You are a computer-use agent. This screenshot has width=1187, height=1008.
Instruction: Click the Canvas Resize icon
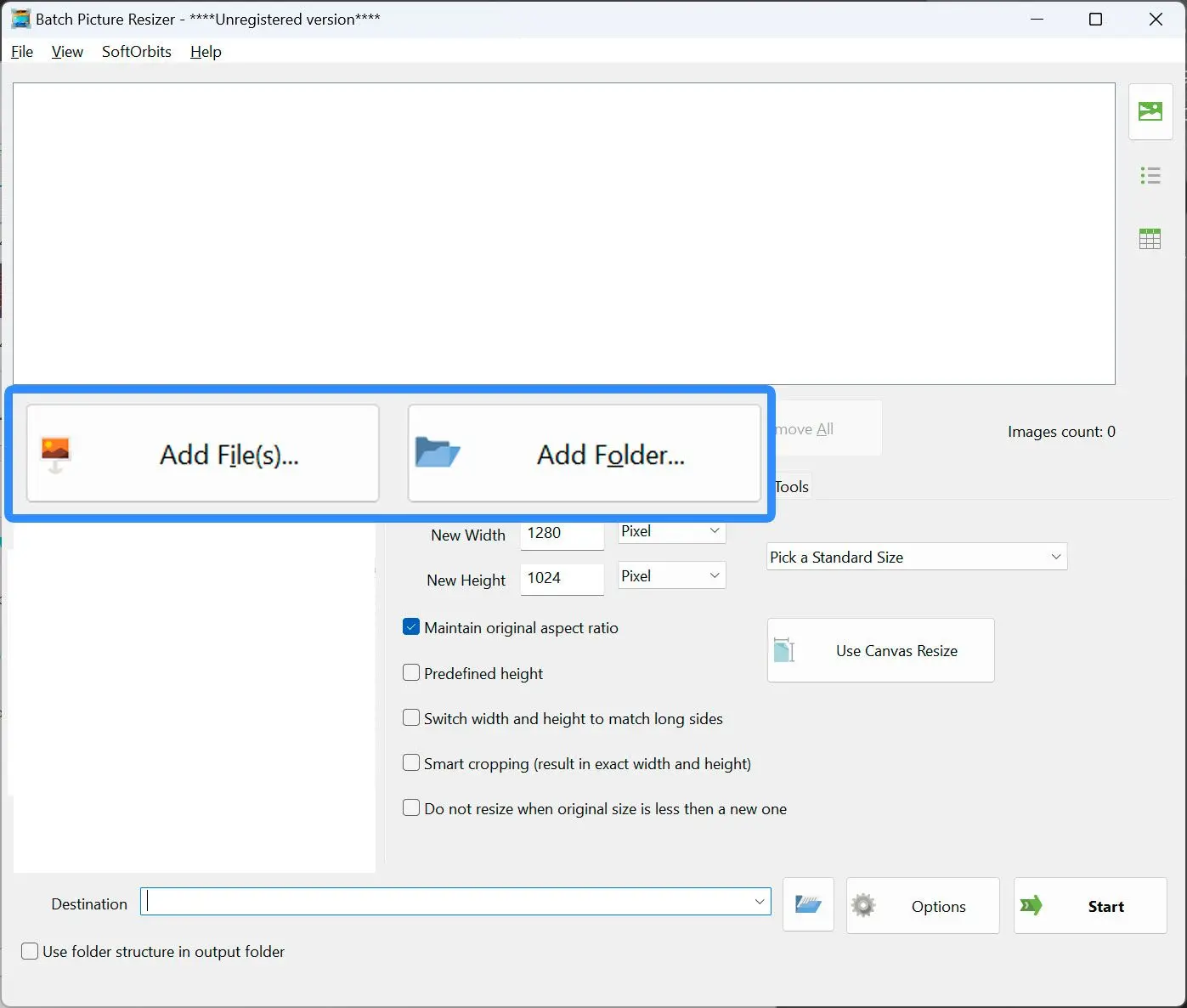click(x=784, y=650)
